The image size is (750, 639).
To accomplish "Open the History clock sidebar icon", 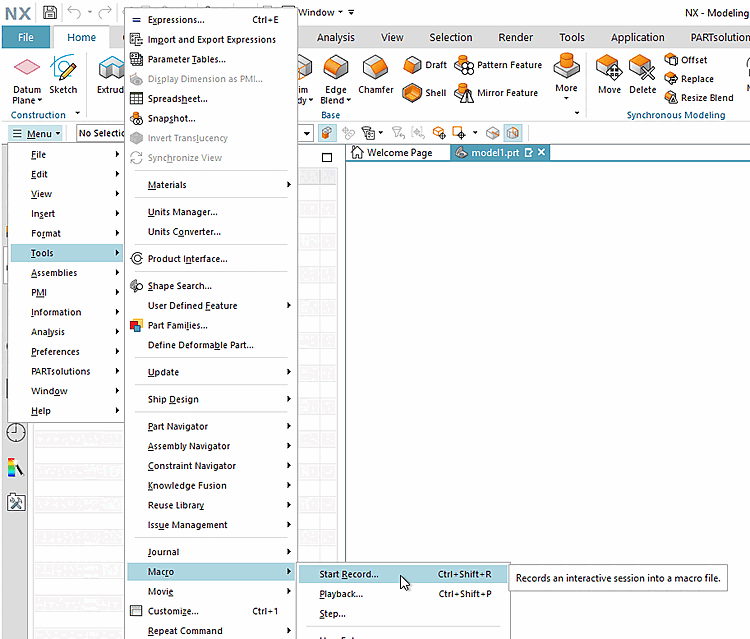I will [16, 432].
